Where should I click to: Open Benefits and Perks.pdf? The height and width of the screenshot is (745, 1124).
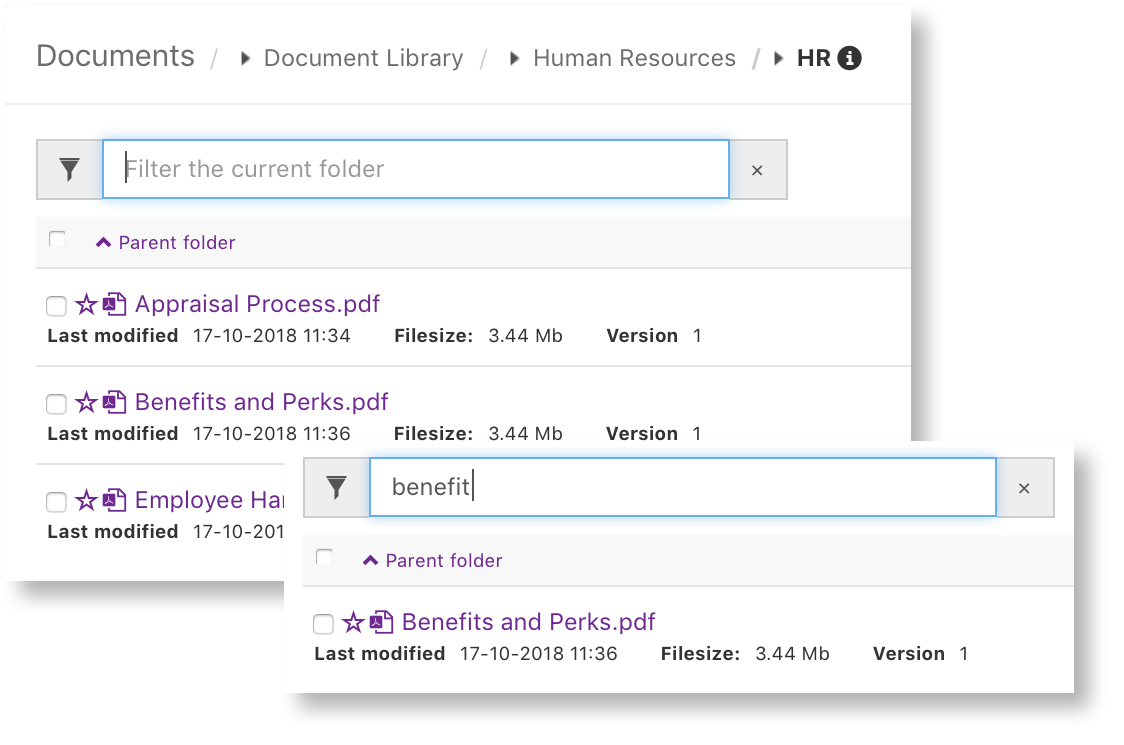(261, 401)
